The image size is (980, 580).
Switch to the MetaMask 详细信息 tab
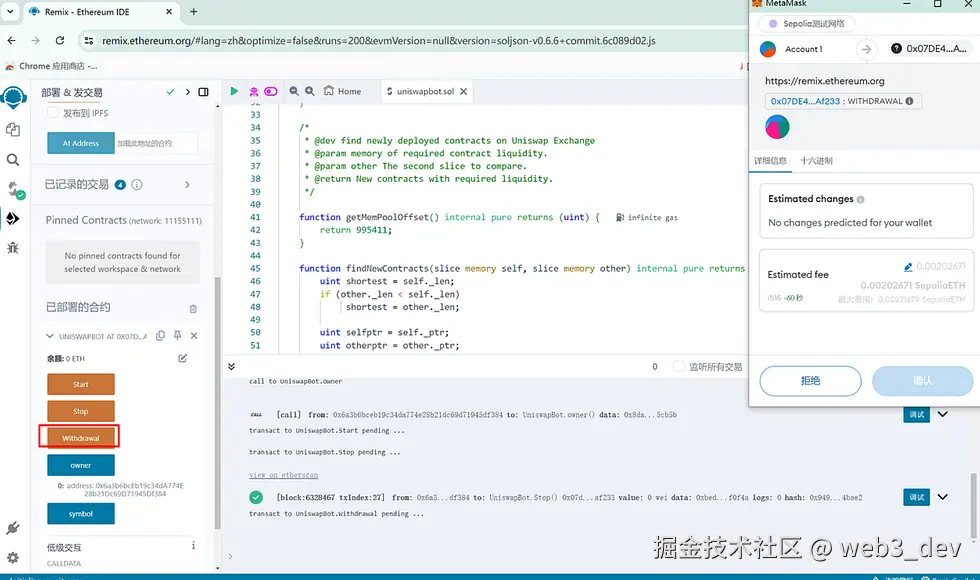pyautogui.click(x=770, y=161)
